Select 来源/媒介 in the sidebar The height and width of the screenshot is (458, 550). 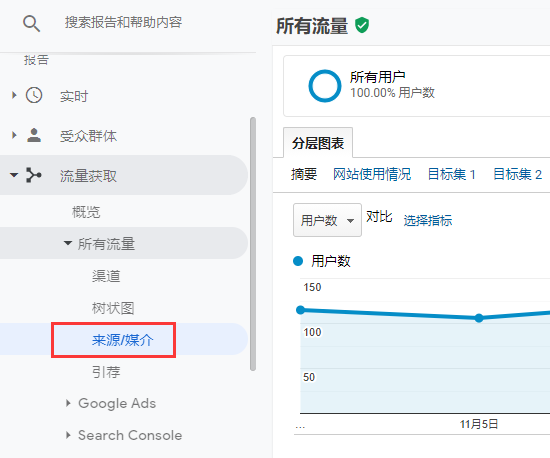(x=123, y=340)
